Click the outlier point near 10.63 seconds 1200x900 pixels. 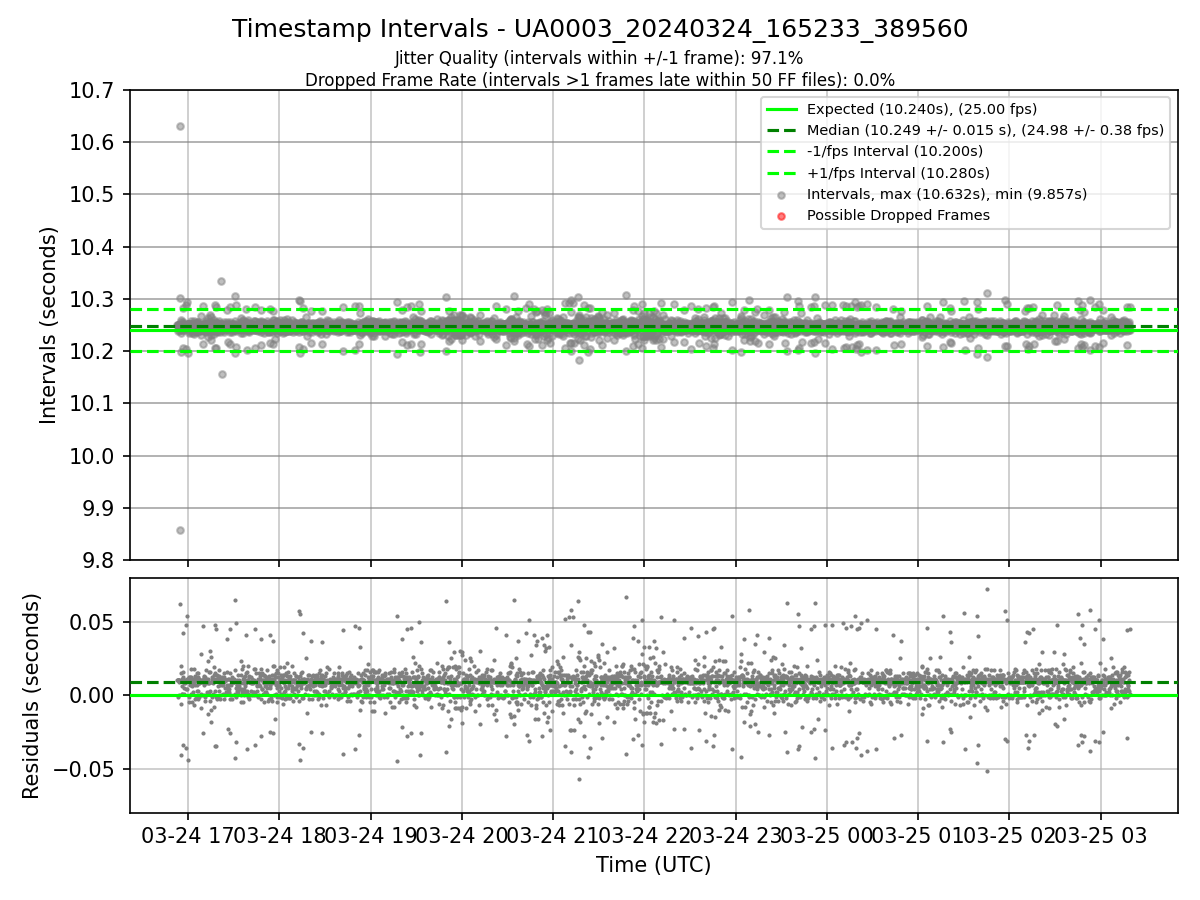point(180,126)
